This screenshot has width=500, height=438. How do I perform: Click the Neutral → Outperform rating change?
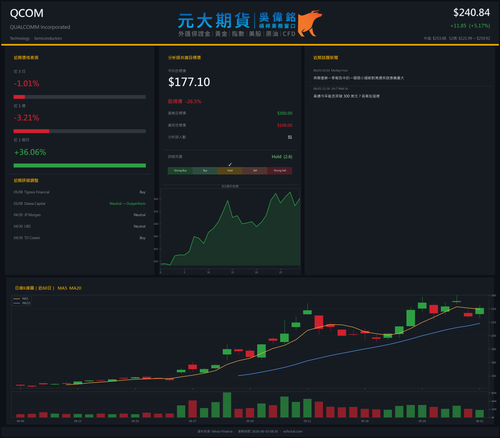click(128, 204)
